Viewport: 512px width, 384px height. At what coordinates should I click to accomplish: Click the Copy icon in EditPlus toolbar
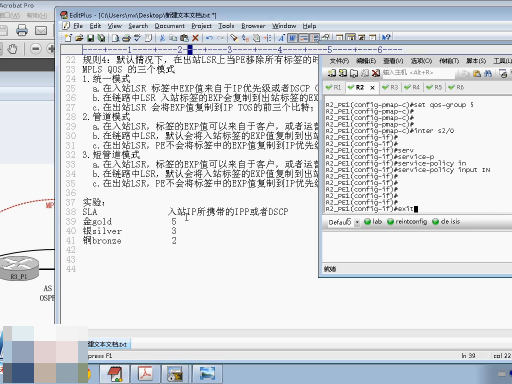pyautogui.click(x=173, y=38)
